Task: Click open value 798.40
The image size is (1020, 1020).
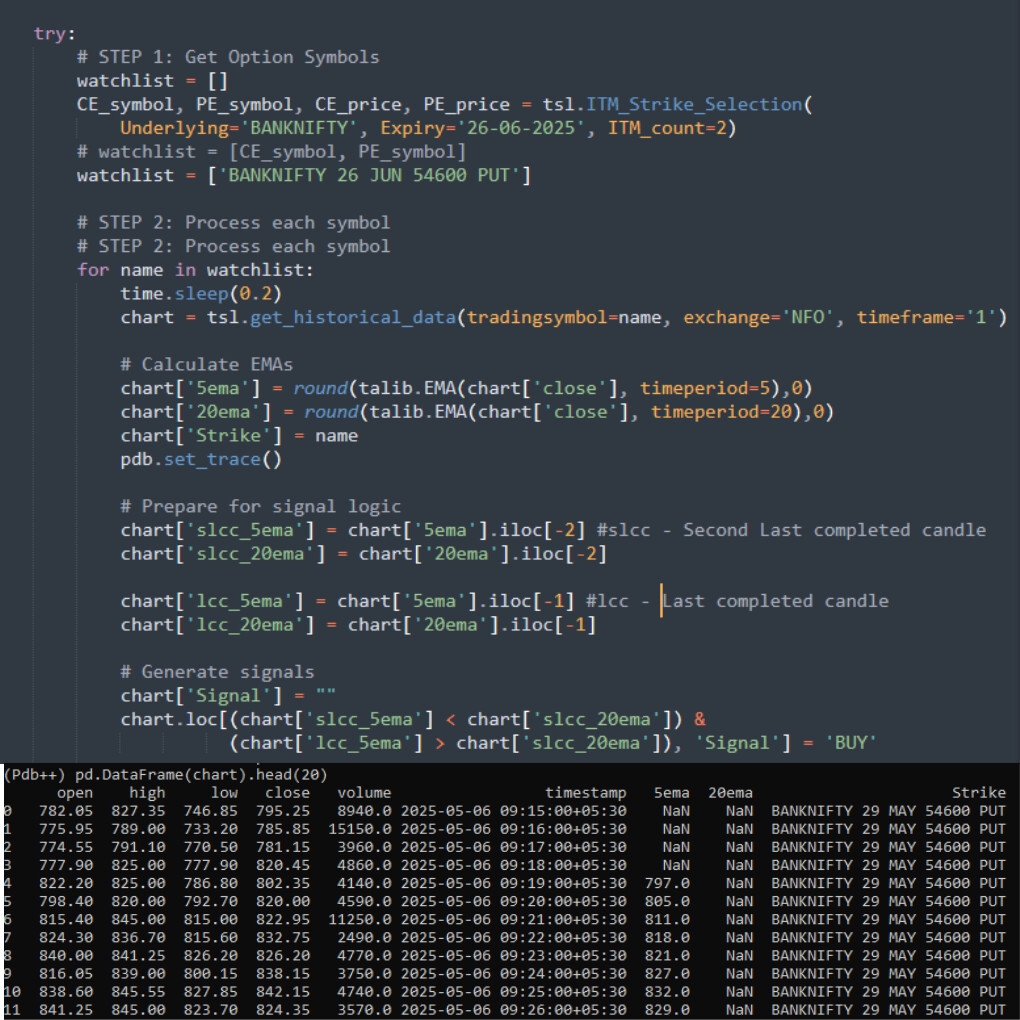Action: coord(66,902)
